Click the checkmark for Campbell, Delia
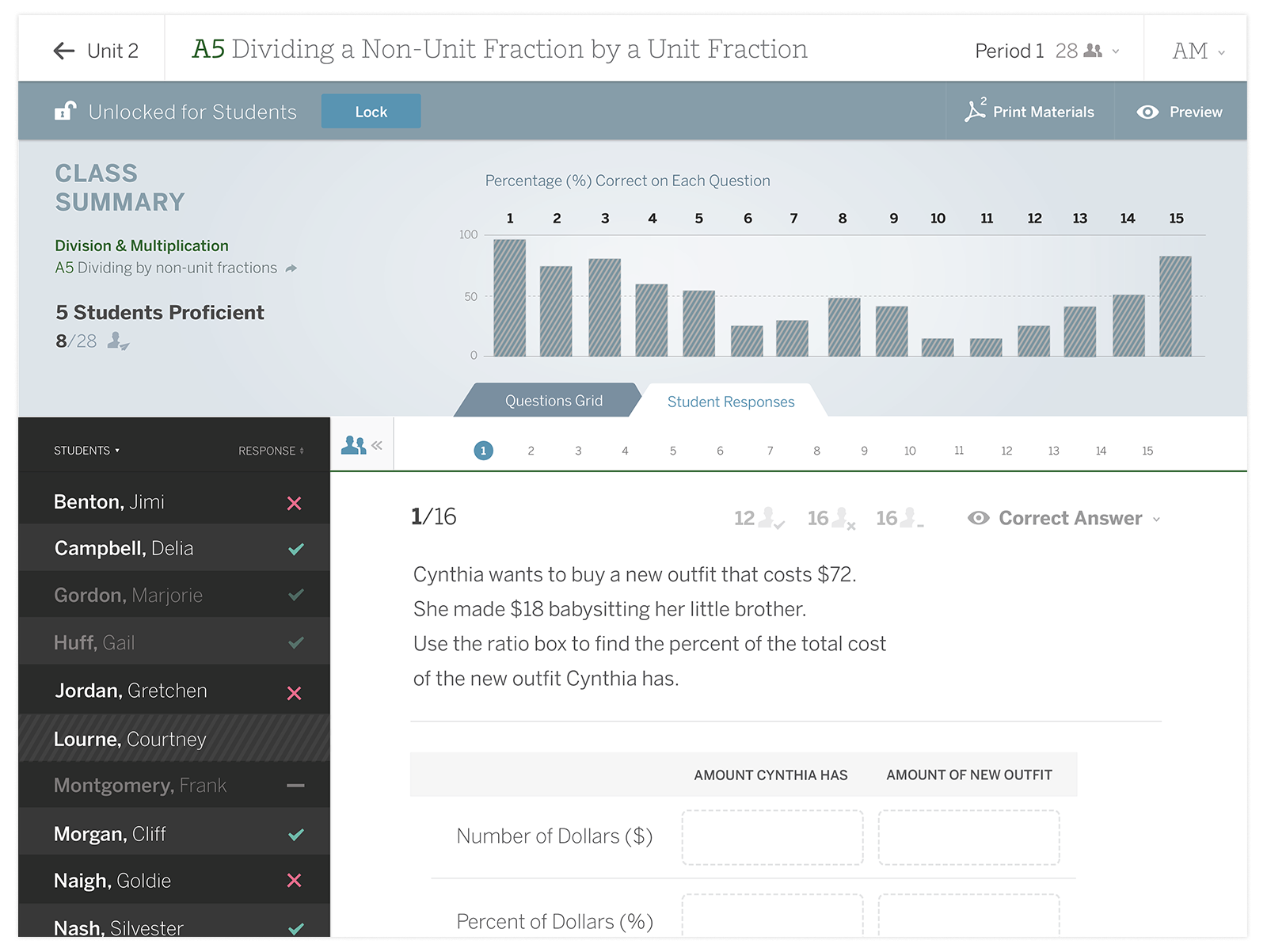The image size is (1267, 952). (x=296, y=549)
